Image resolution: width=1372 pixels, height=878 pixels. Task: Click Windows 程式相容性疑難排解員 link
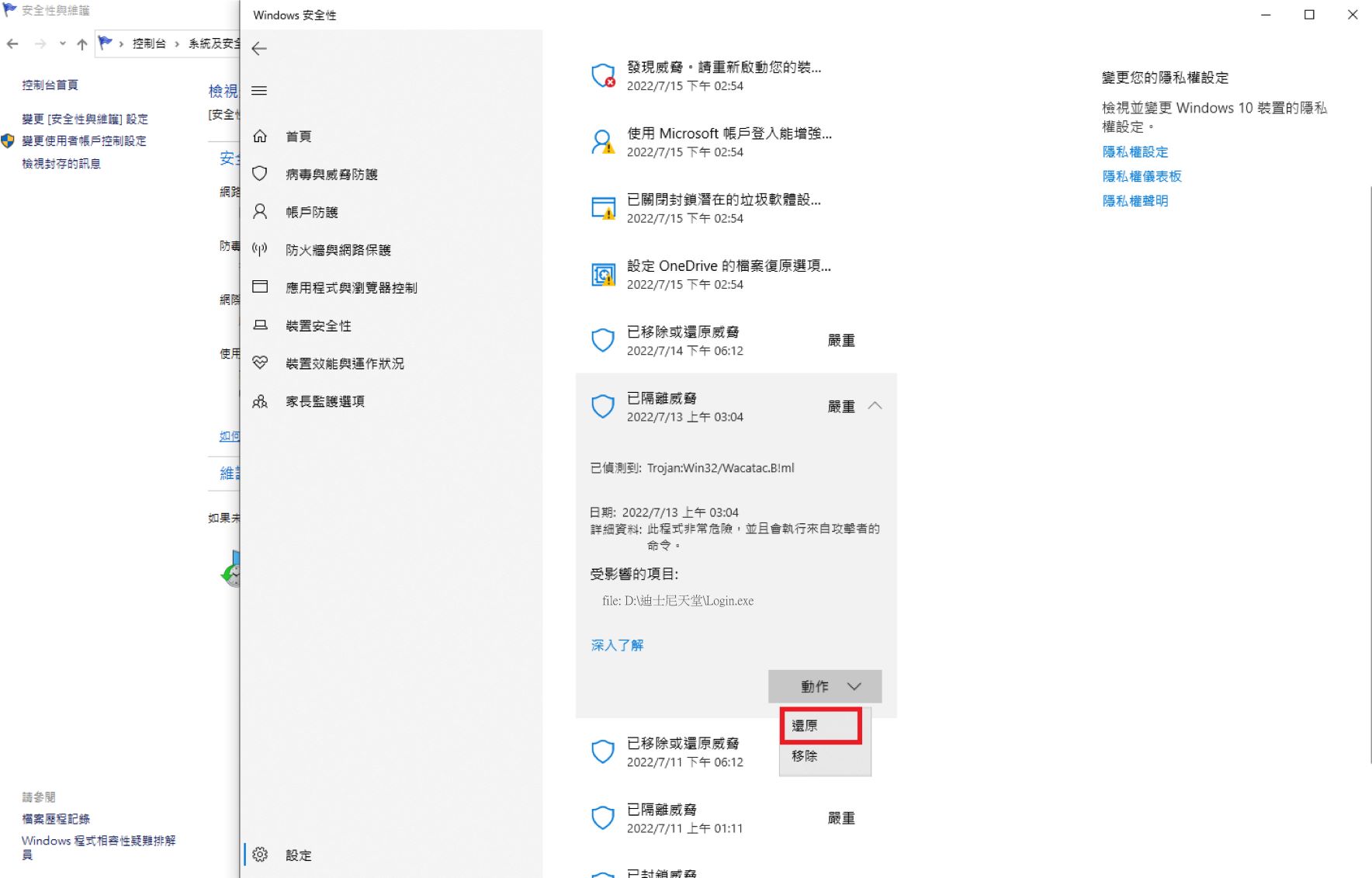coord(99,847)
